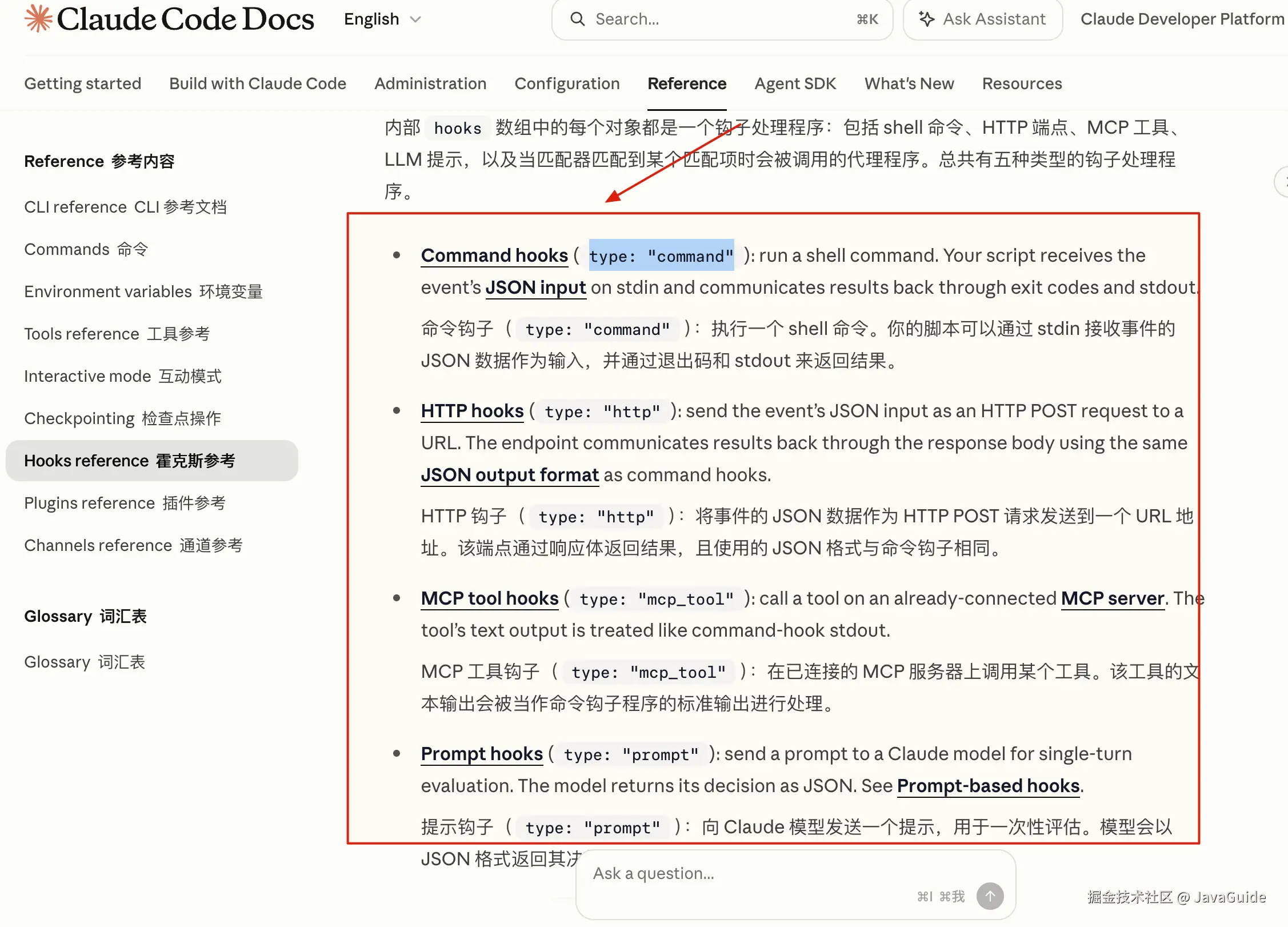Click the inline hooks code in top paragraph
This screenshot has width=1288, height=927.
457,128
